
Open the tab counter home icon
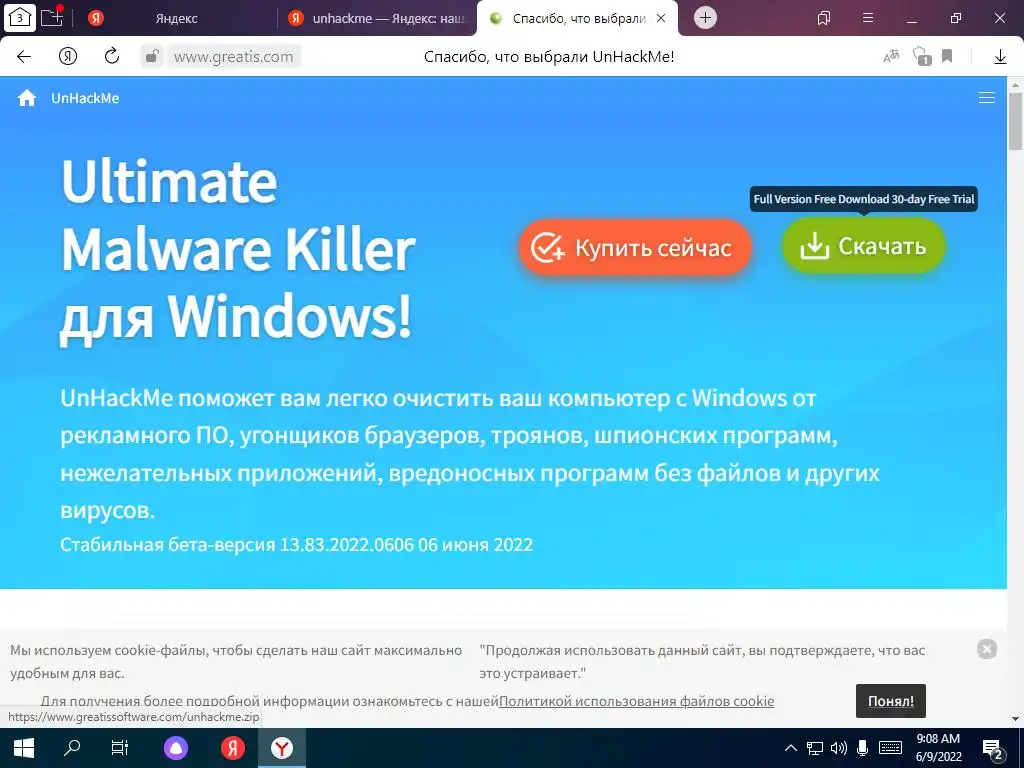pos(20,18)
